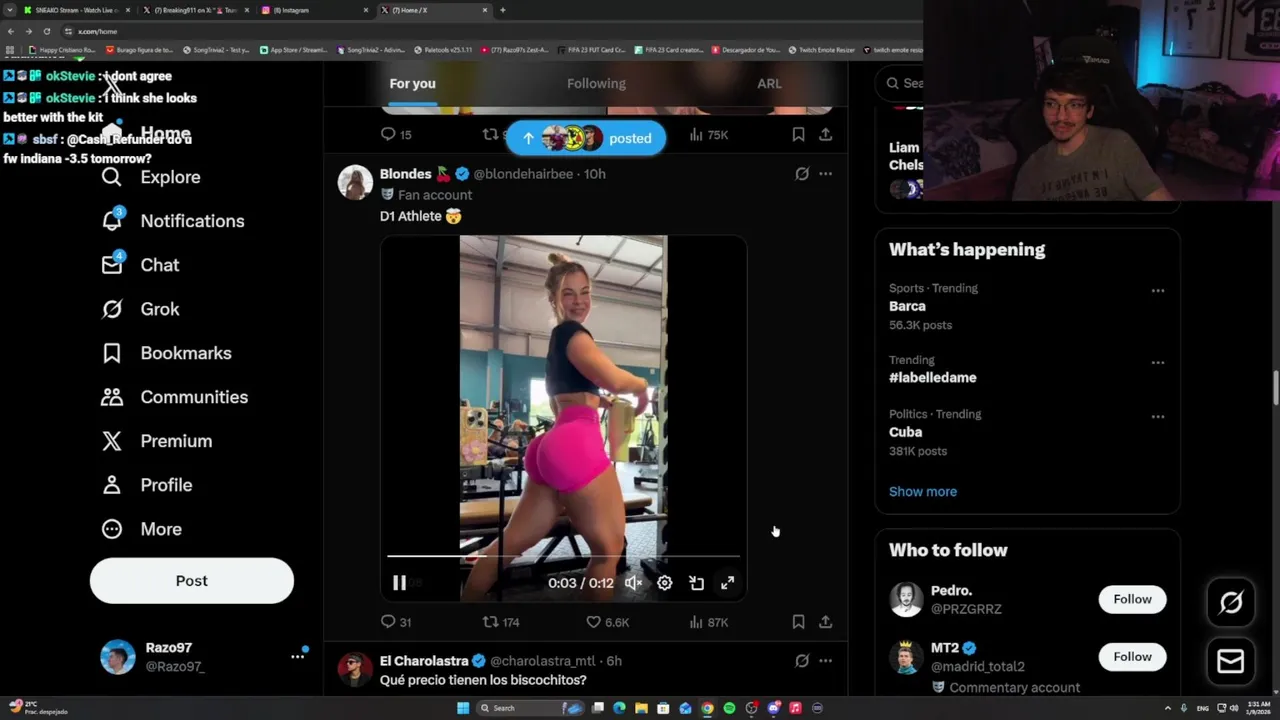Share the Blondes D1 Athlete post
The width and height of the screenshot is (1280, 720).
[825, 622]
